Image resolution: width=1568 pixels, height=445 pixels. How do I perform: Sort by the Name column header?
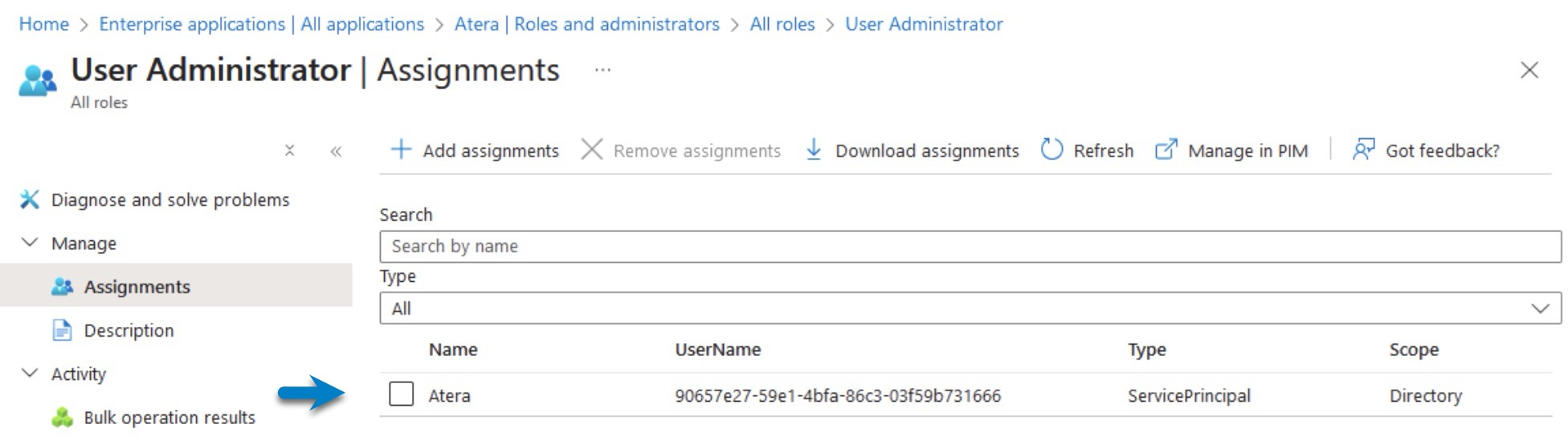coord(453,349)
